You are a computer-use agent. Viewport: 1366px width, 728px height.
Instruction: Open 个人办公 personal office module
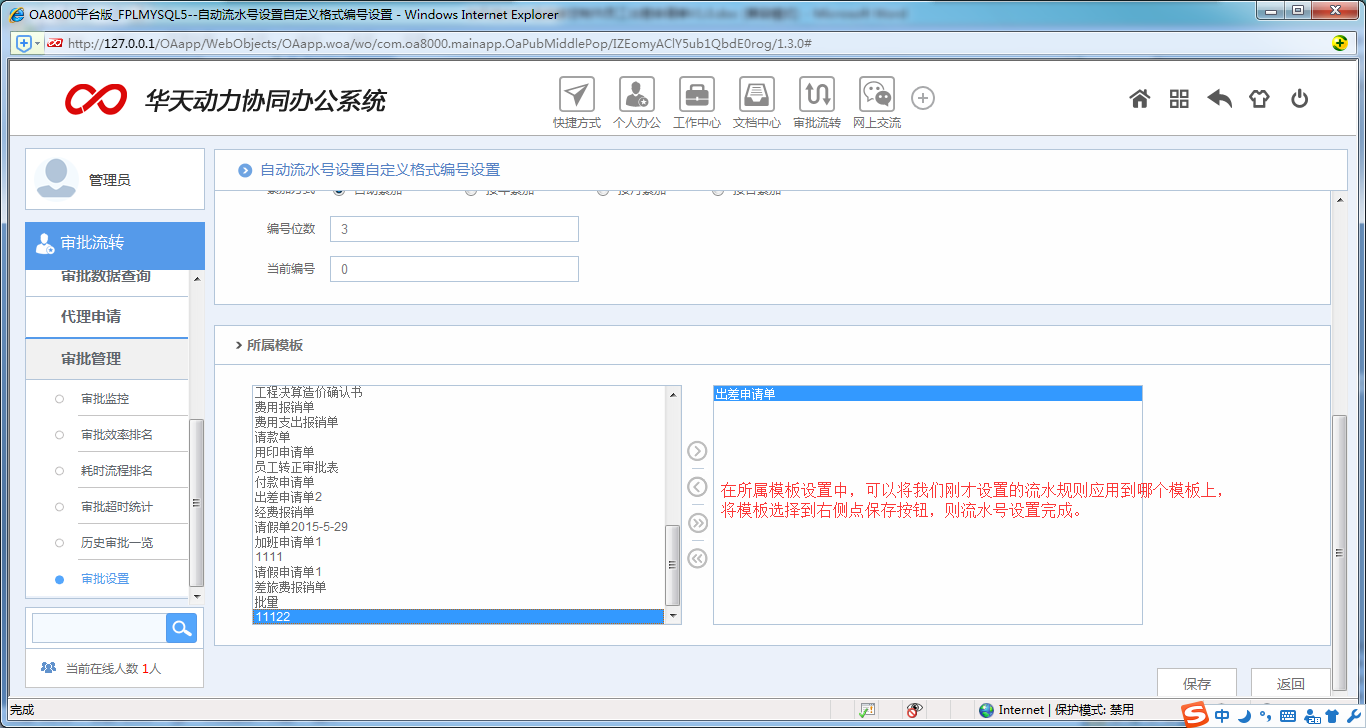[x=636, y=98]
